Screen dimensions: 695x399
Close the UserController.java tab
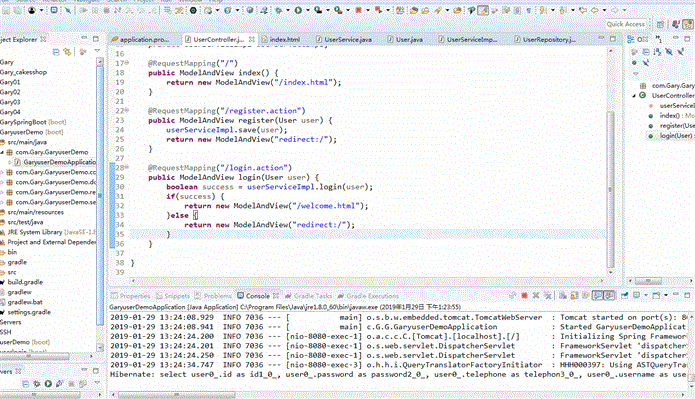pyautogui.click(x=252, y=39)
